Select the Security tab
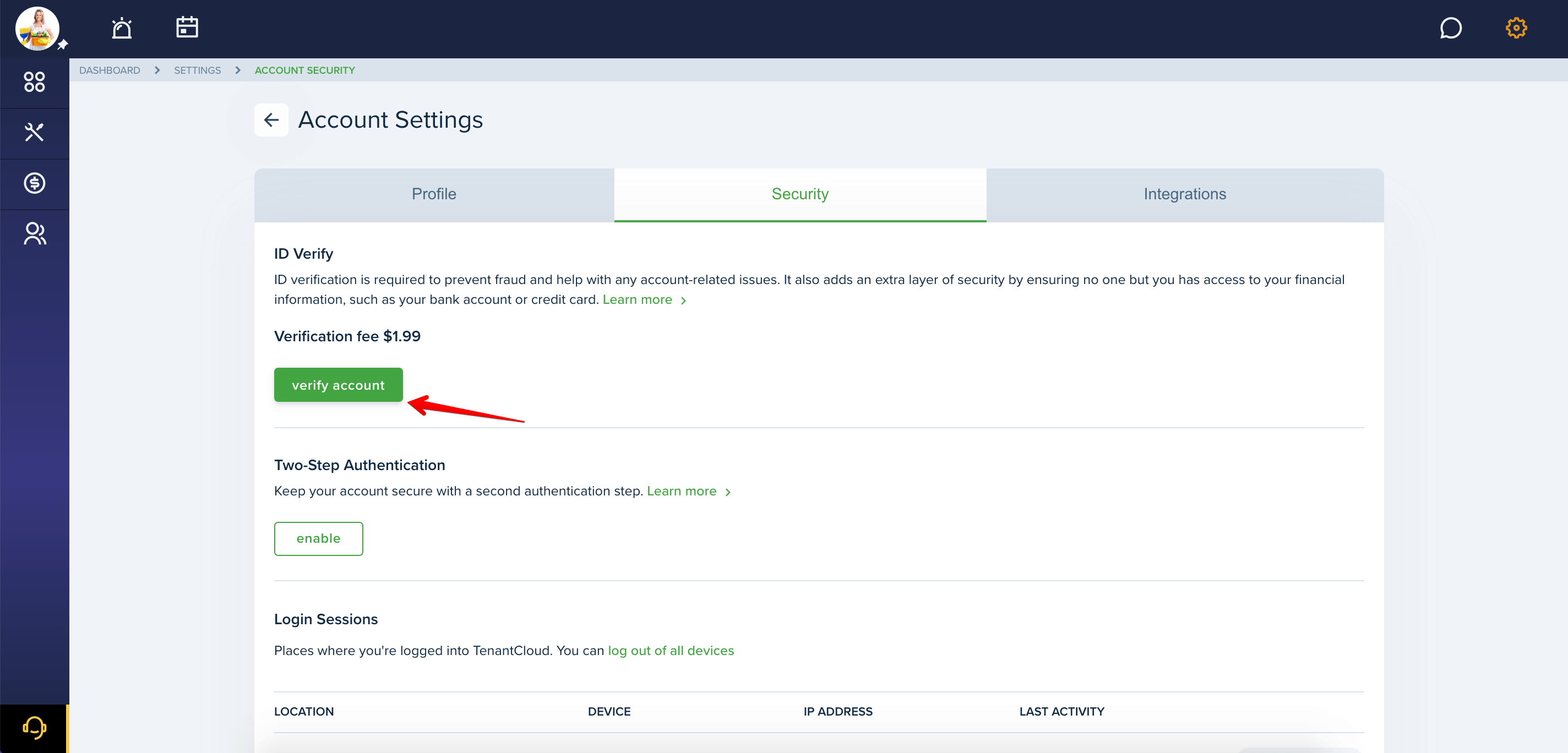Screen dimensions: 1568x753 coord(800,194)
